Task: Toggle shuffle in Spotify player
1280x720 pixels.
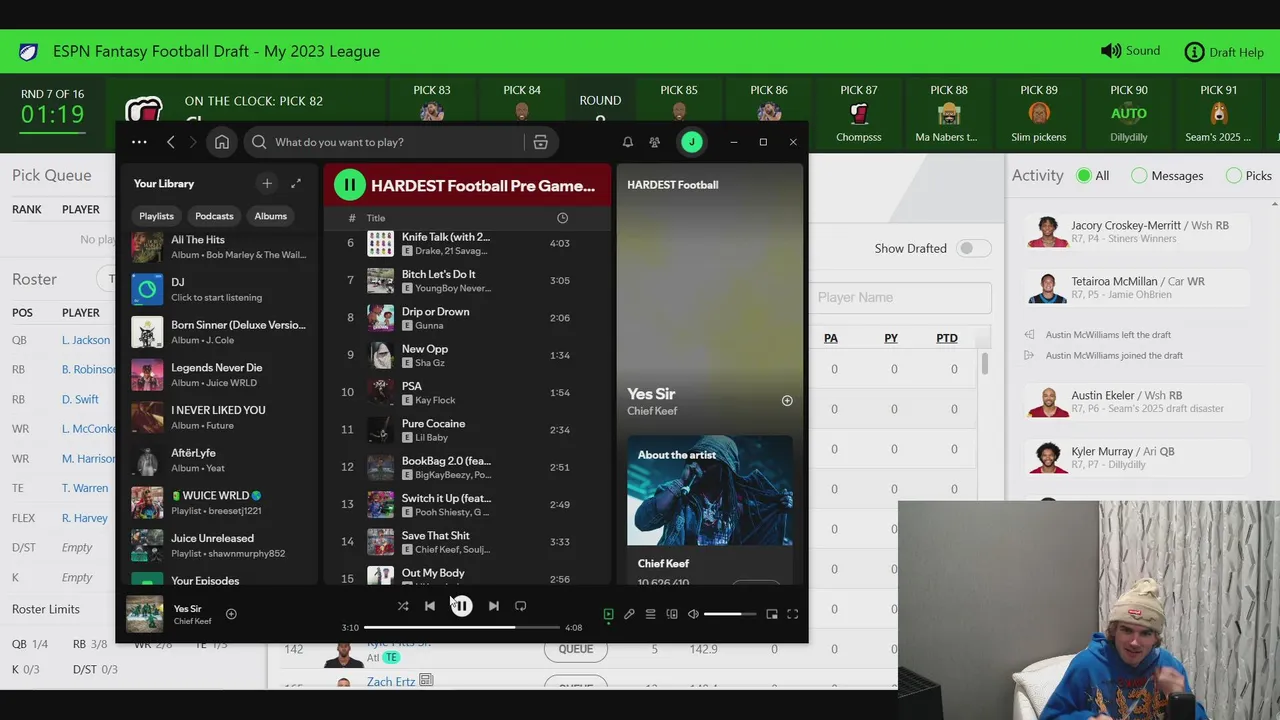Action: coord(403,606)
